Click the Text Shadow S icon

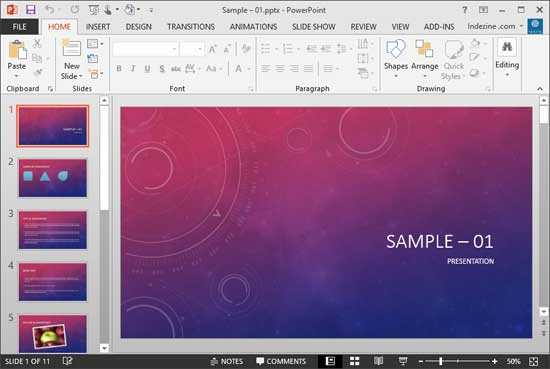162,69
